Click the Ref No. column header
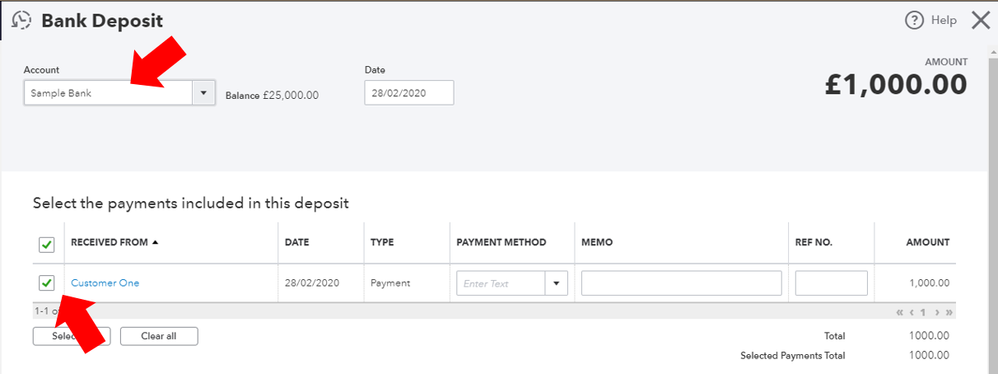998x374 pixels. click(x=813, y=242)
